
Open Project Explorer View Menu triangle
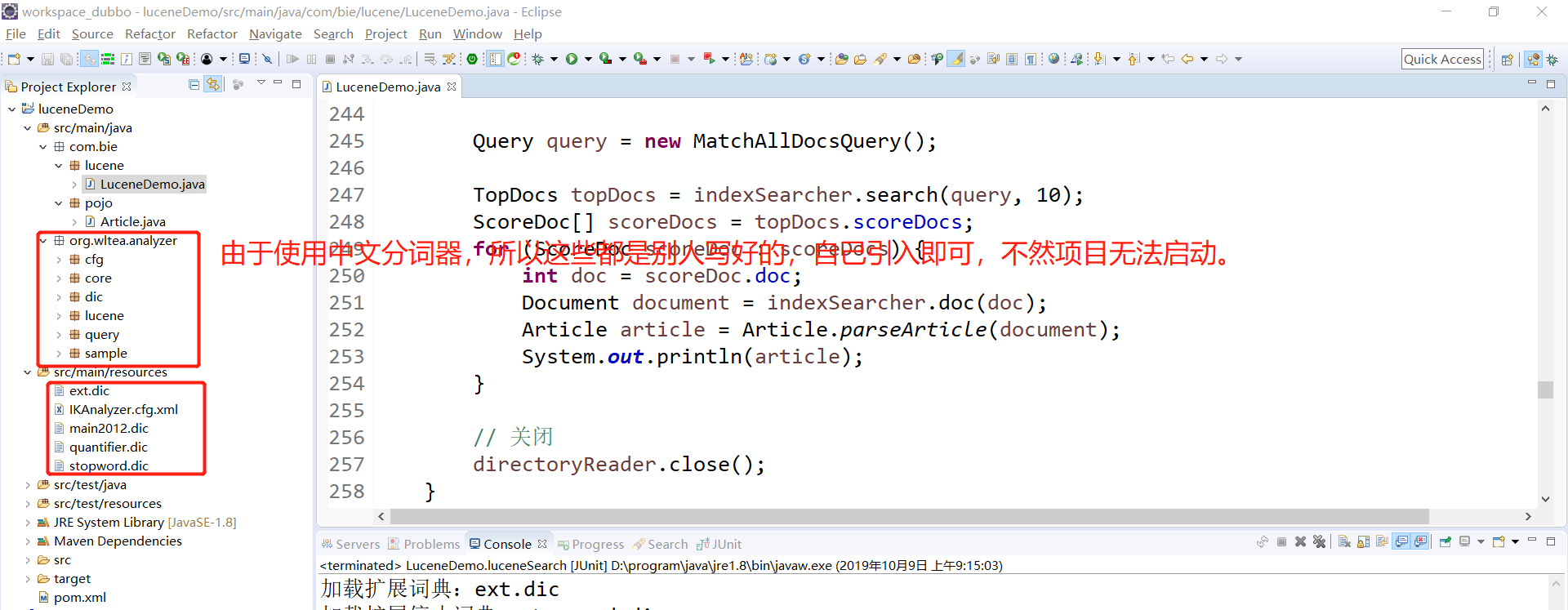(x=261, y=82)
